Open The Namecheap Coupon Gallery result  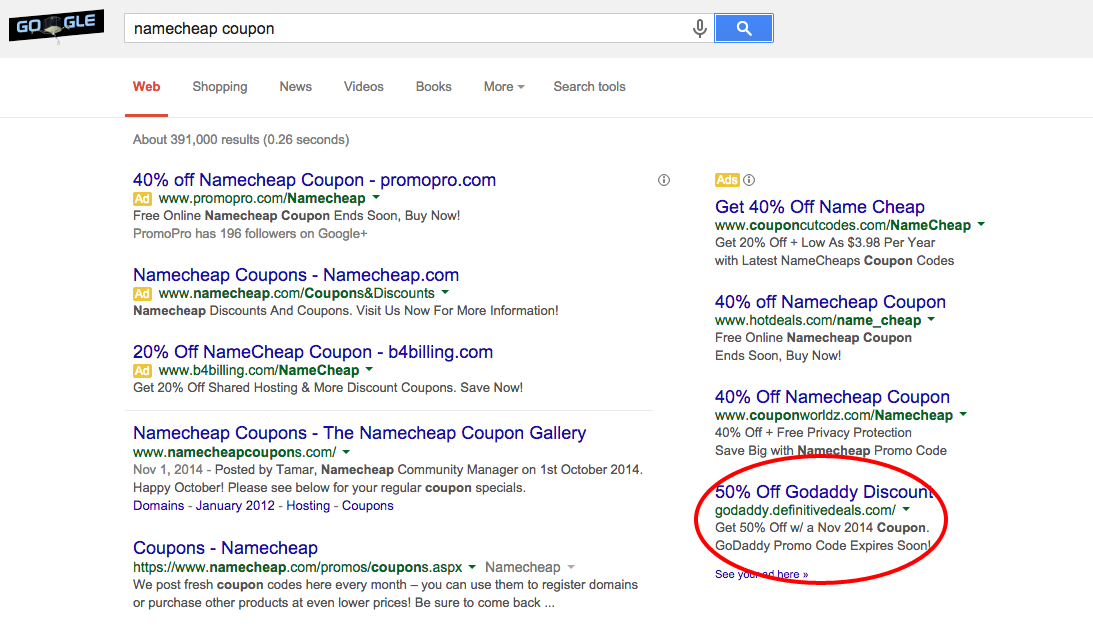(x=359, y=433)
